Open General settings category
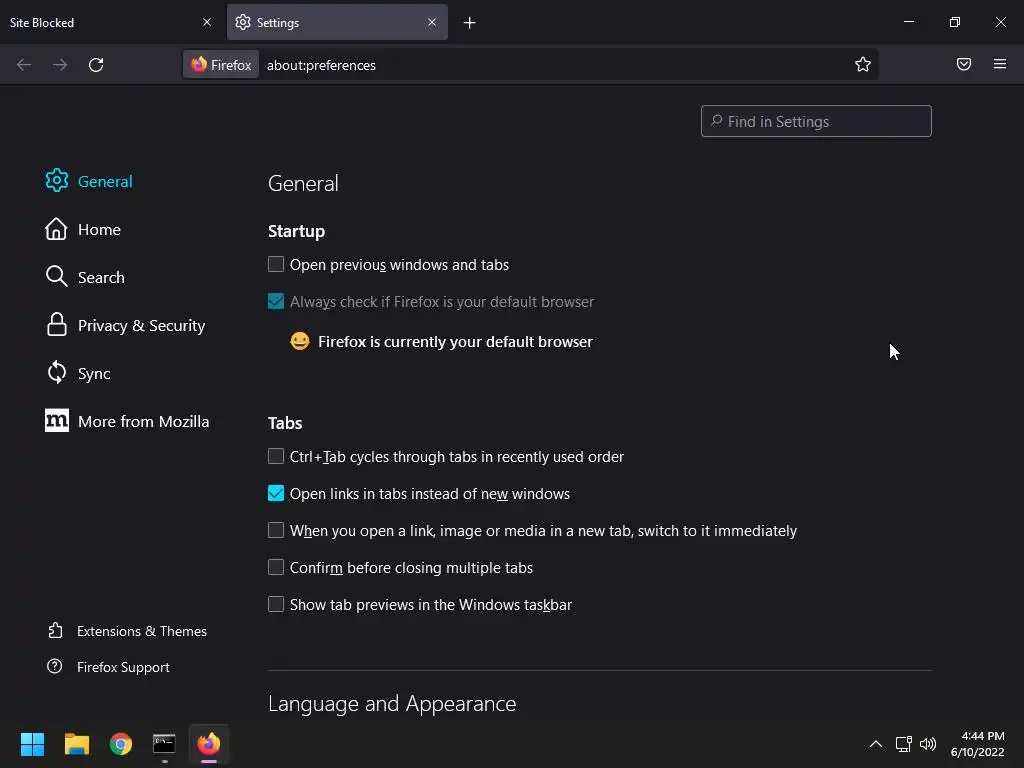 pos(89,181)
